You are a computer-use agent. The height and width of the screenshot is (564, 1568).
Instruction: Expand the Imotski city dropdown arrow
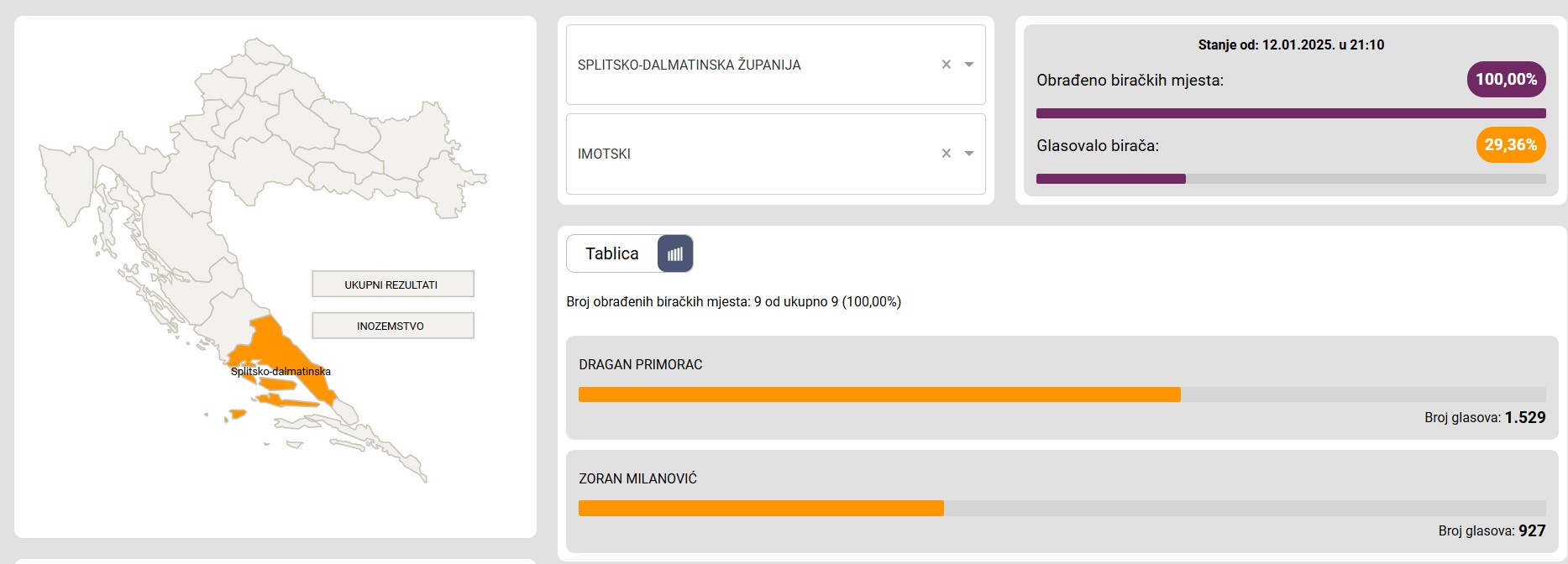pos(969,154)
